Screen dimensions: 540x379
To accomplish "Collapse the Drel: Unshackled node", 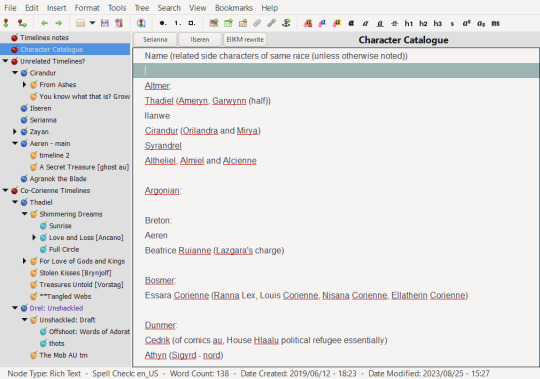I will [15, 308].
